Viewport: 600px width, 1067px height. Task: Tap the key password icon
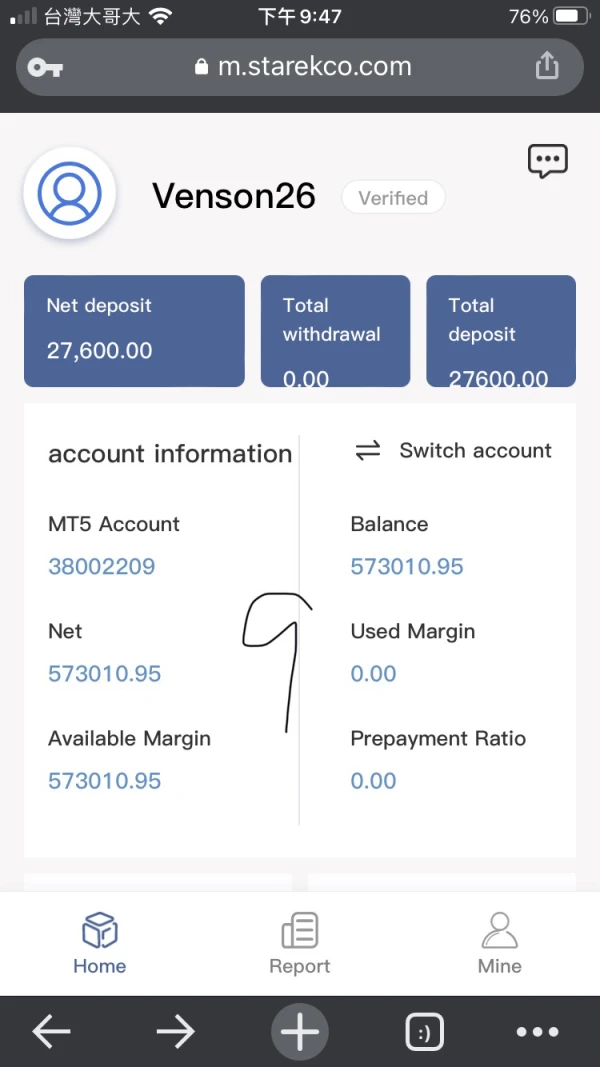pos(45,67)
